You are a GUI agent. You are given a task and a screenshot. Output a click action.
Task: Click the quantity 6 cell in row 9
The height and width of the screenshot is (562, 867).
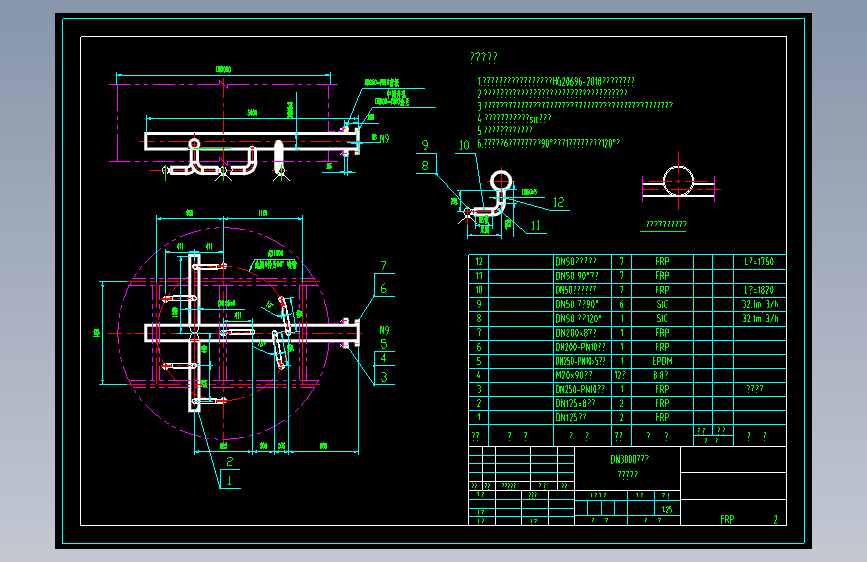point(621,304)
